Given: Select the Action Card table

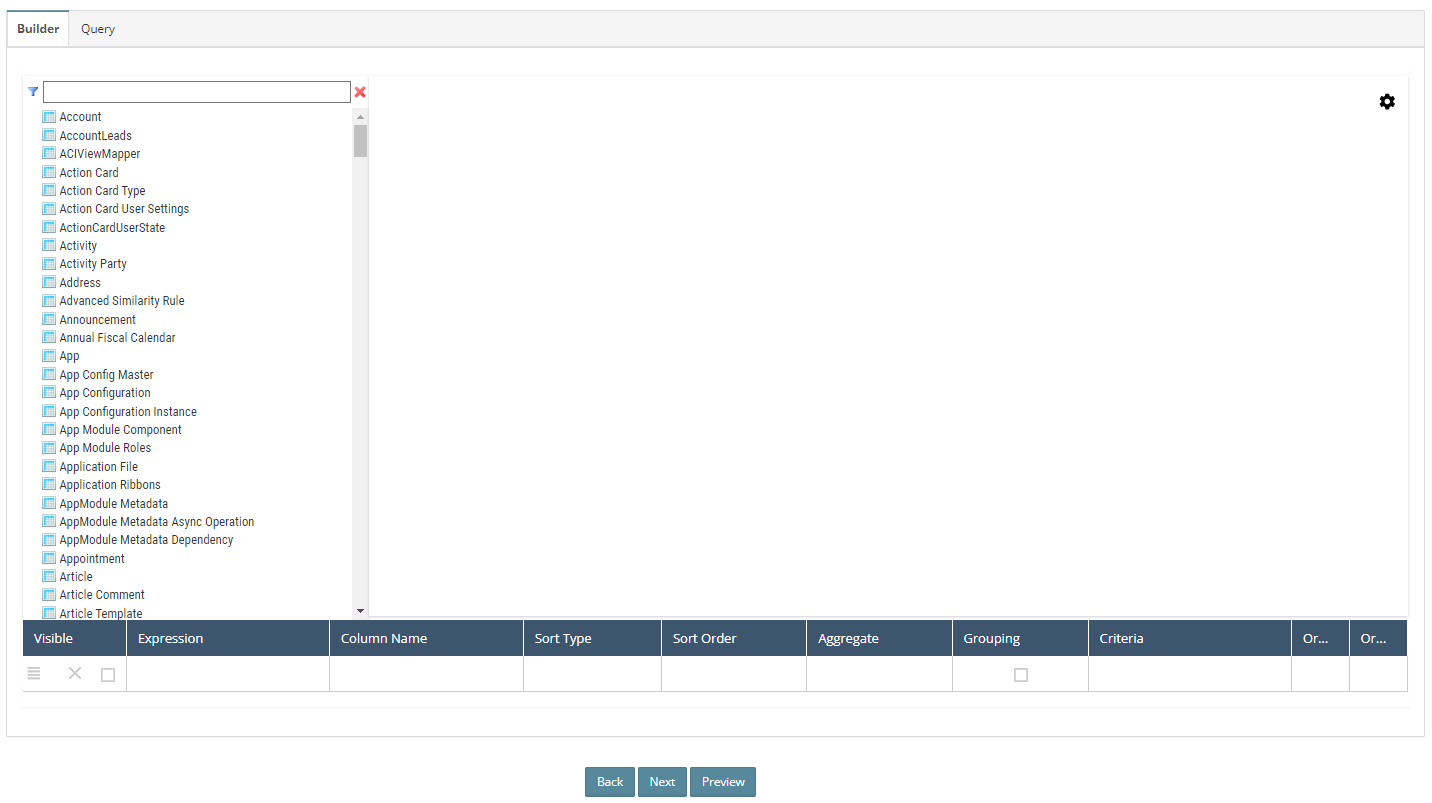Looking at the screenshot, I should click(89, 172).
